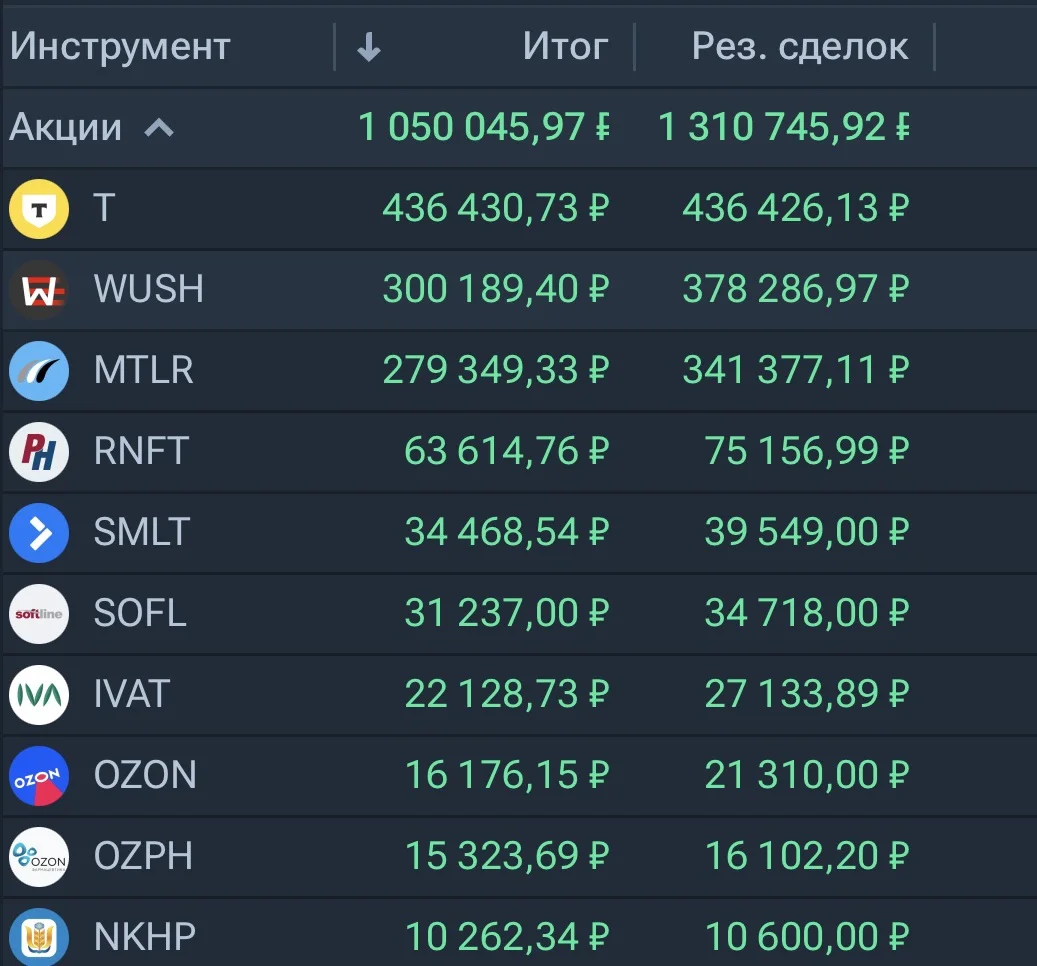
Task: Click SMLT trades result 39 549,00 ₽
Action: [x=807, y=532]
